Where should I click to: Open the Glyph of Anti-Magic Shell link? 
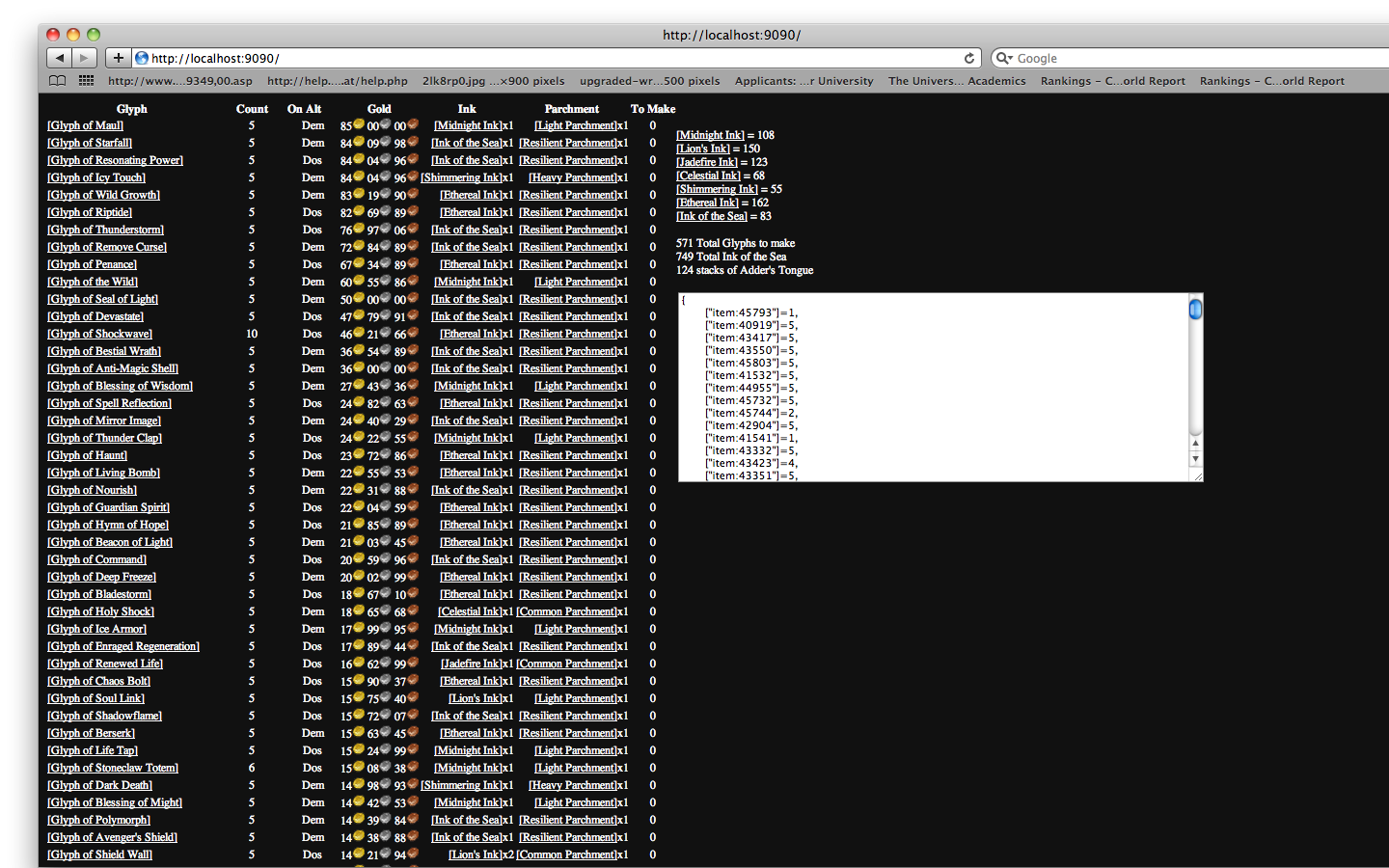point(113,368)
